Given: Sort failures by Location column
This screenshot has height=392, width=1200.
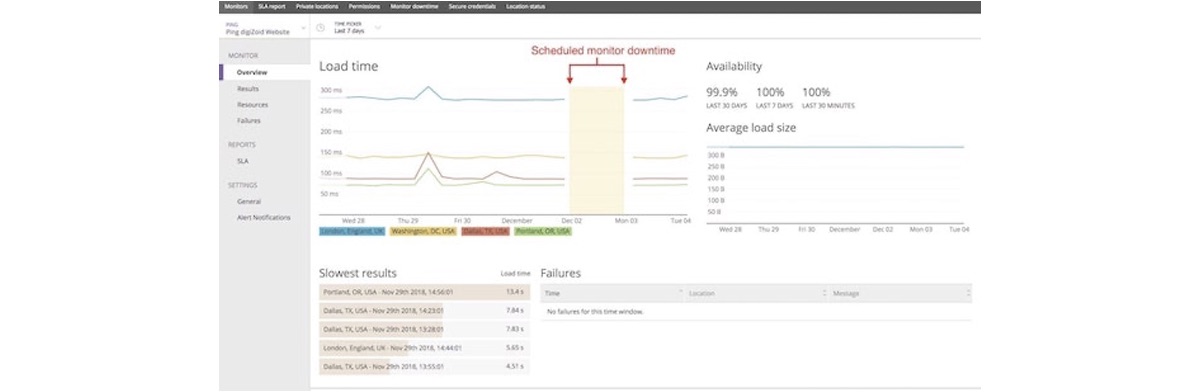Looking at the screenshot, I should [x=756, y=293].
